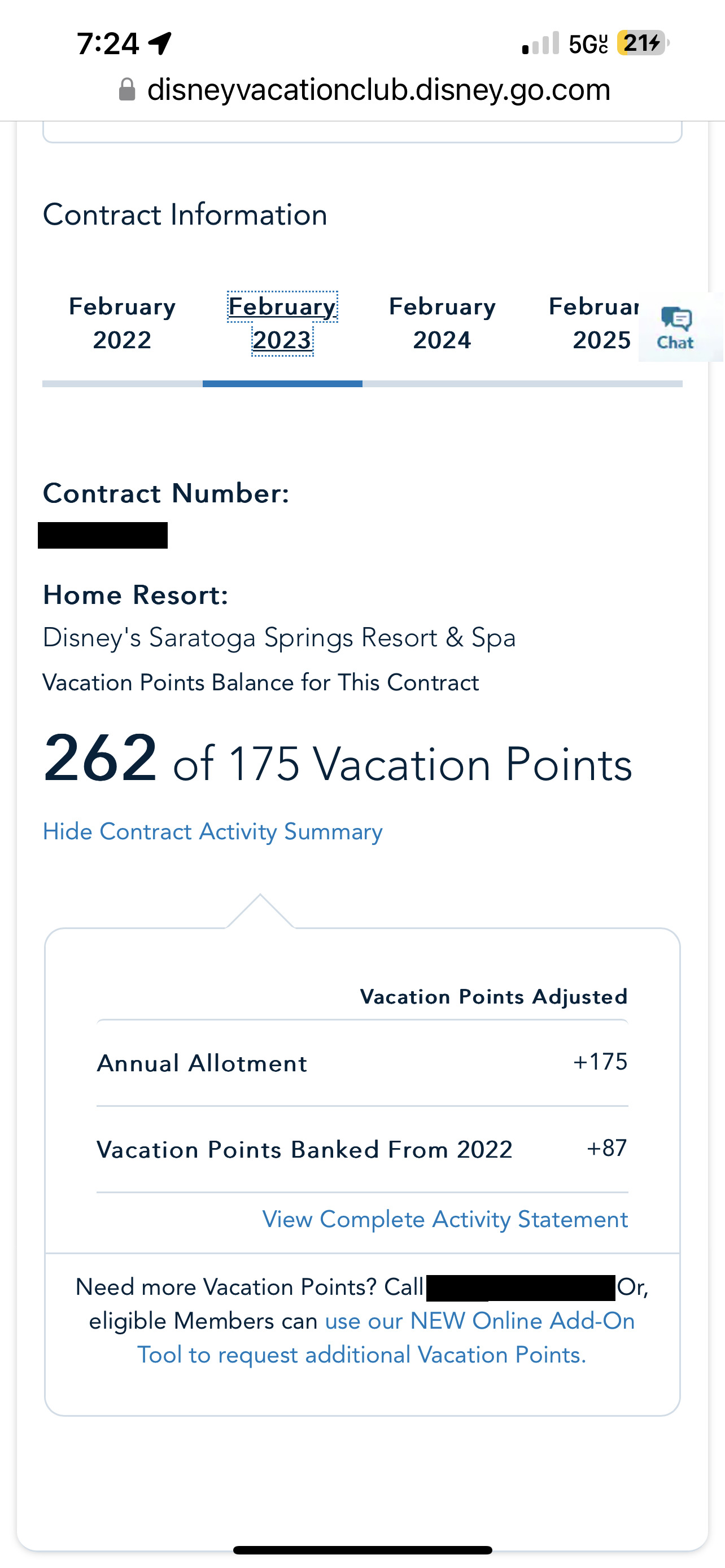Select the Annual Allotment row

362,1063
